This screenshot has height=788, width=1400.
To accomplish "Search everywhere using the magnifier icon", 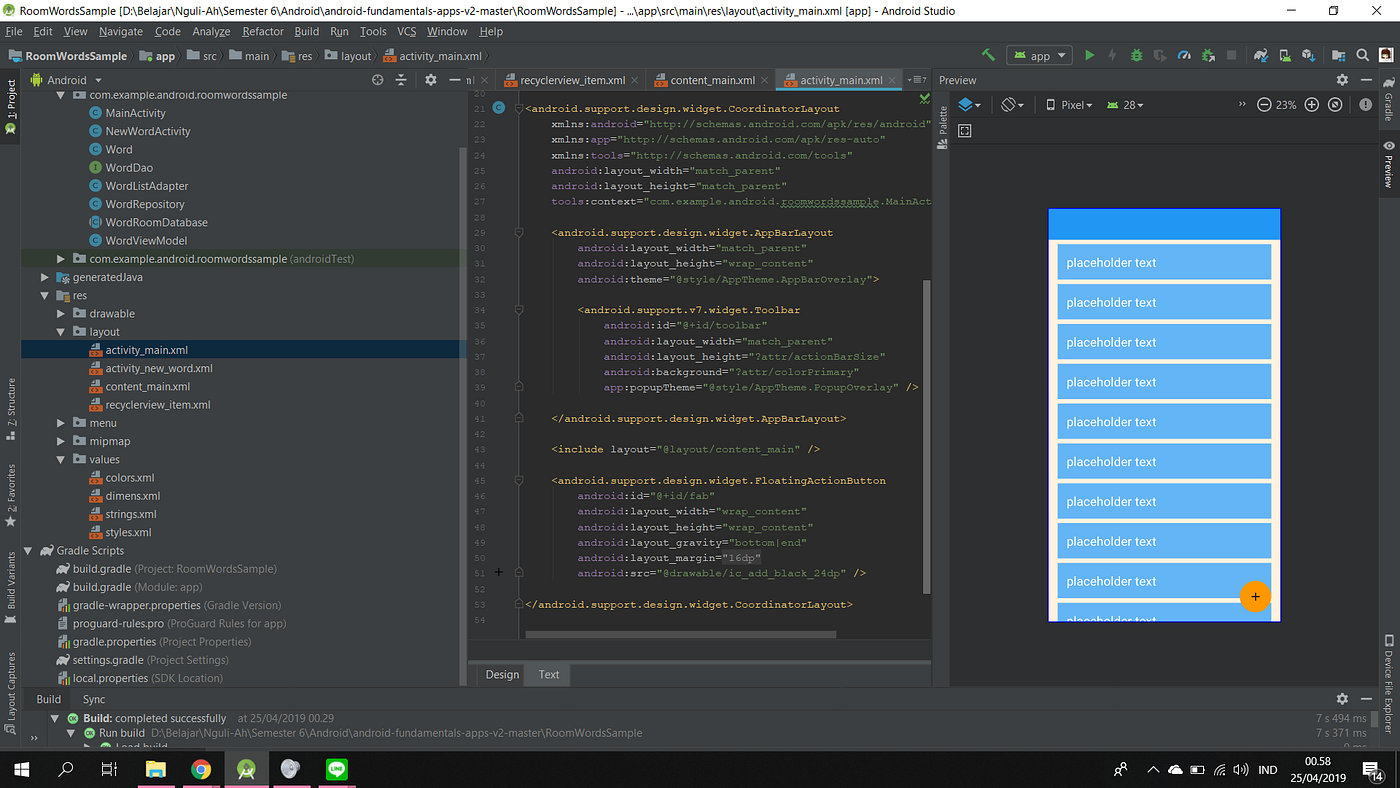I will (x=1364, y=55).
